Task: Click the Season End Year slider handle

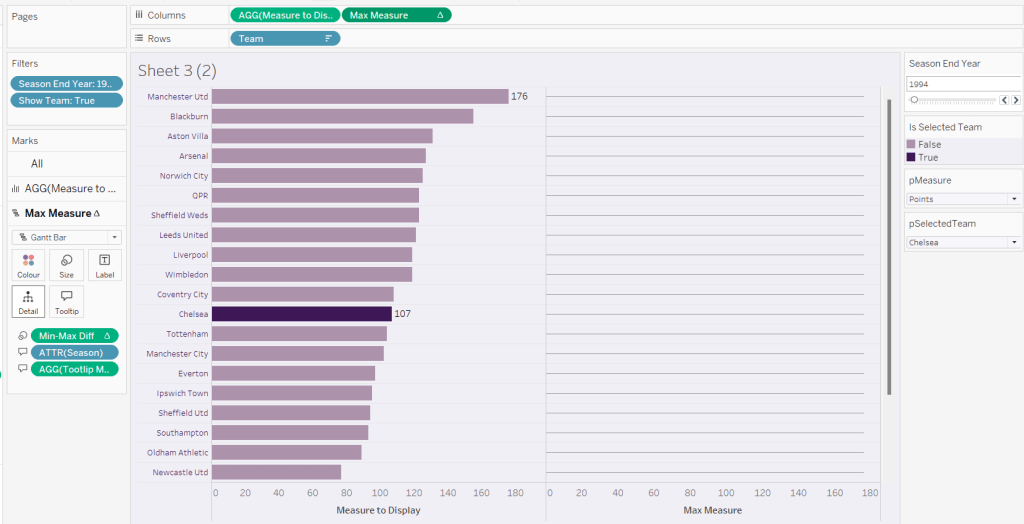Action: [x=914, y=100]
